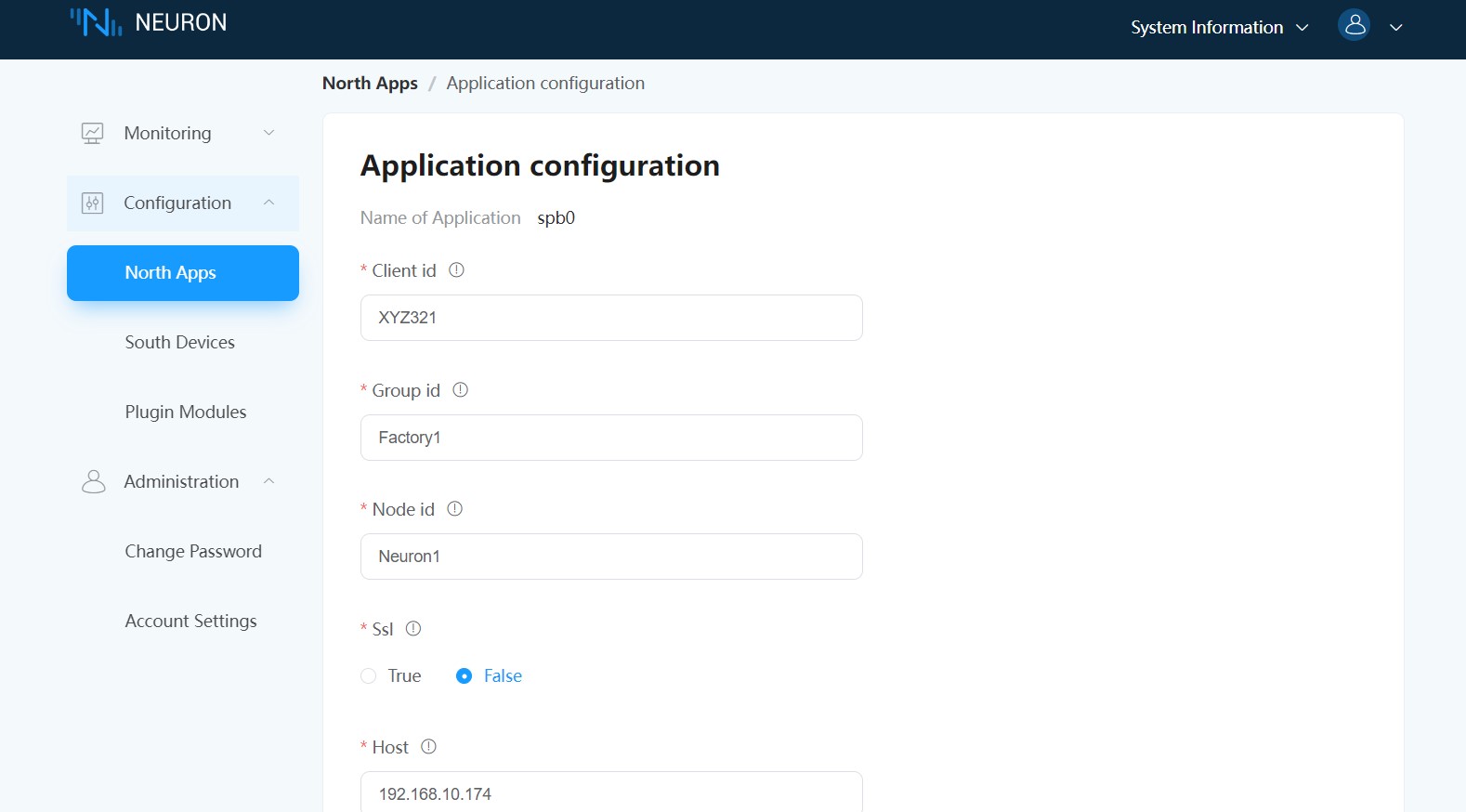Click the user avatar icon
1466x812 pixels.
[x=1354, y=25]
